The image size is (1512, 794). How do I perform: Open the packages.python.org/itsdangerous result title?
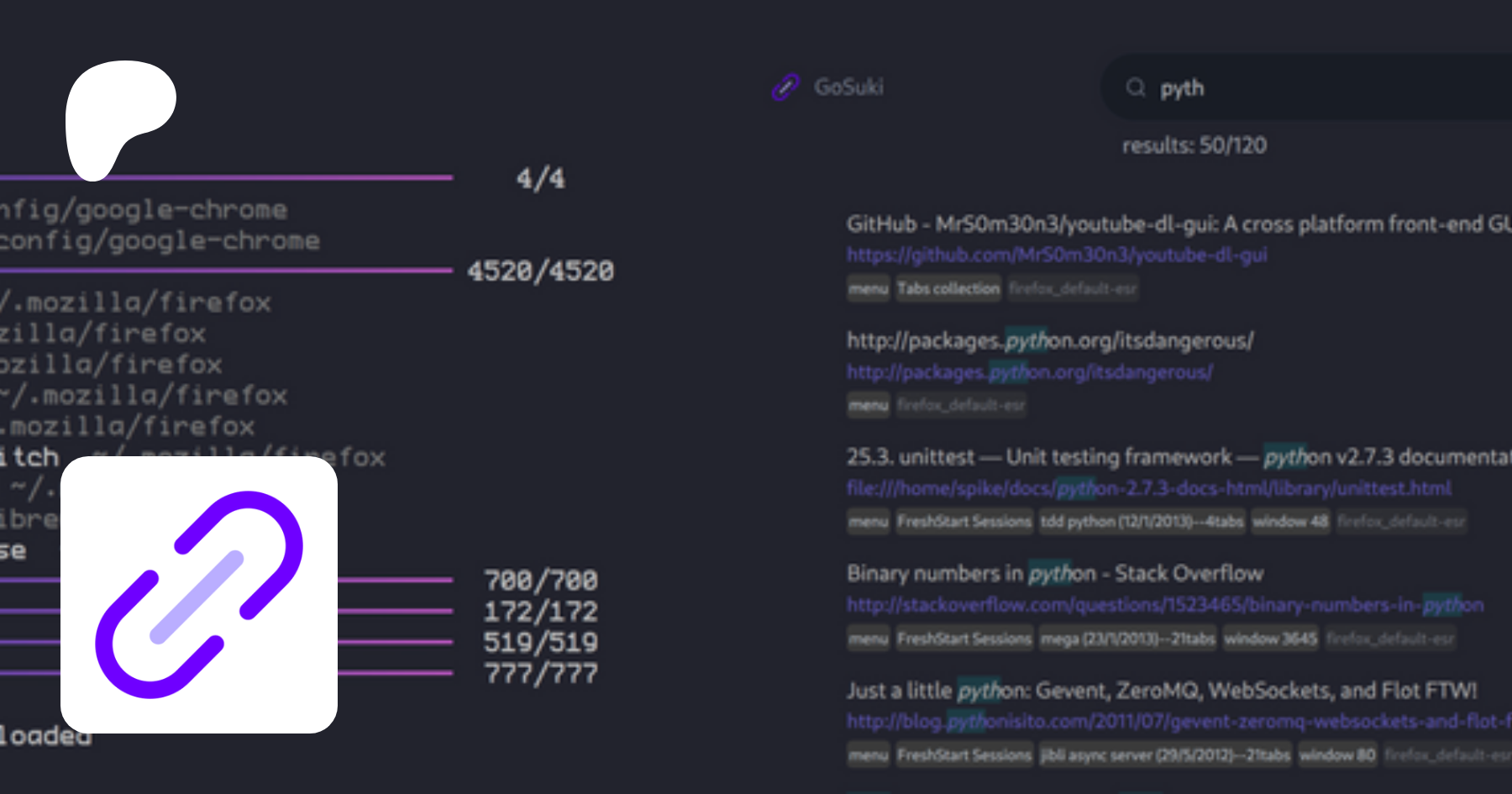click(x=1050, y=340)
